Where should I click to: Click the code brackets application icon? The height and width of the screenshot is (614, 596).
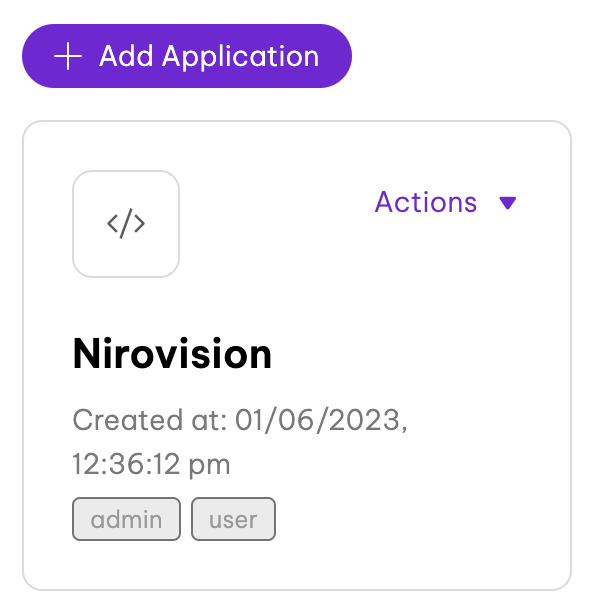(x=126, y=224)
